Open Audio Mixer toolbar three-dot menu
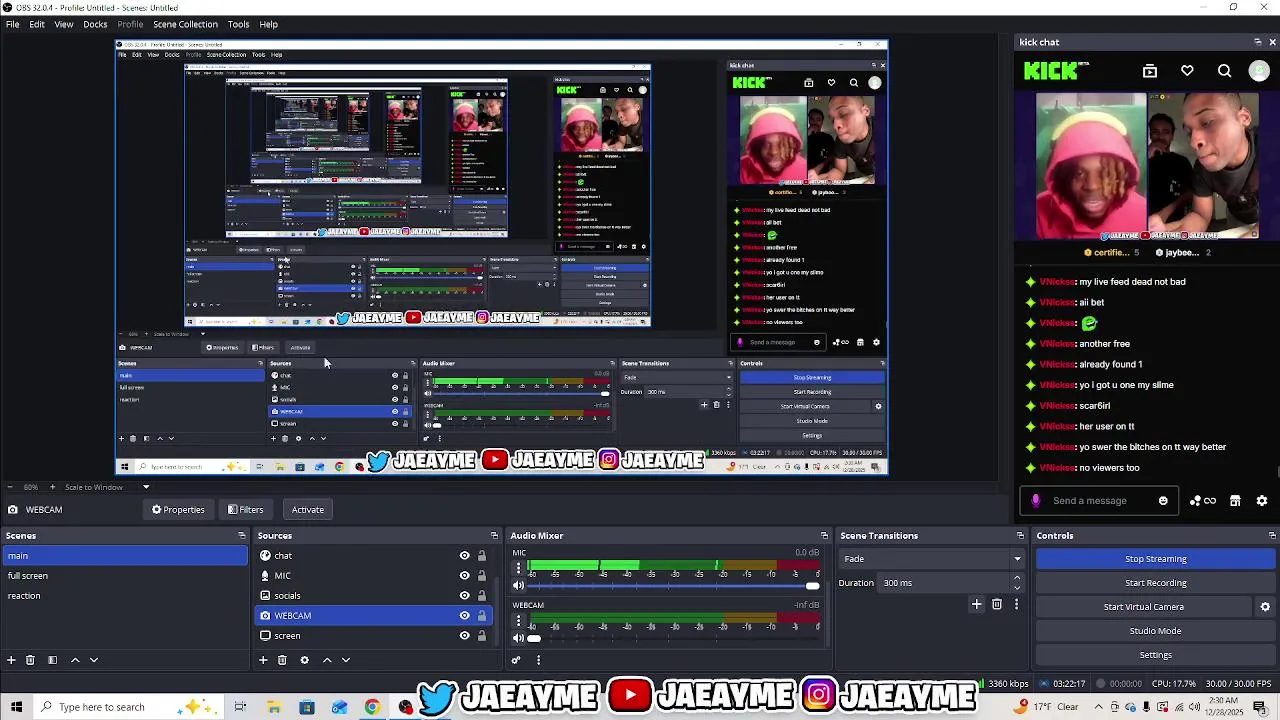Screen dimensions: 1280x720 [538, 660]
